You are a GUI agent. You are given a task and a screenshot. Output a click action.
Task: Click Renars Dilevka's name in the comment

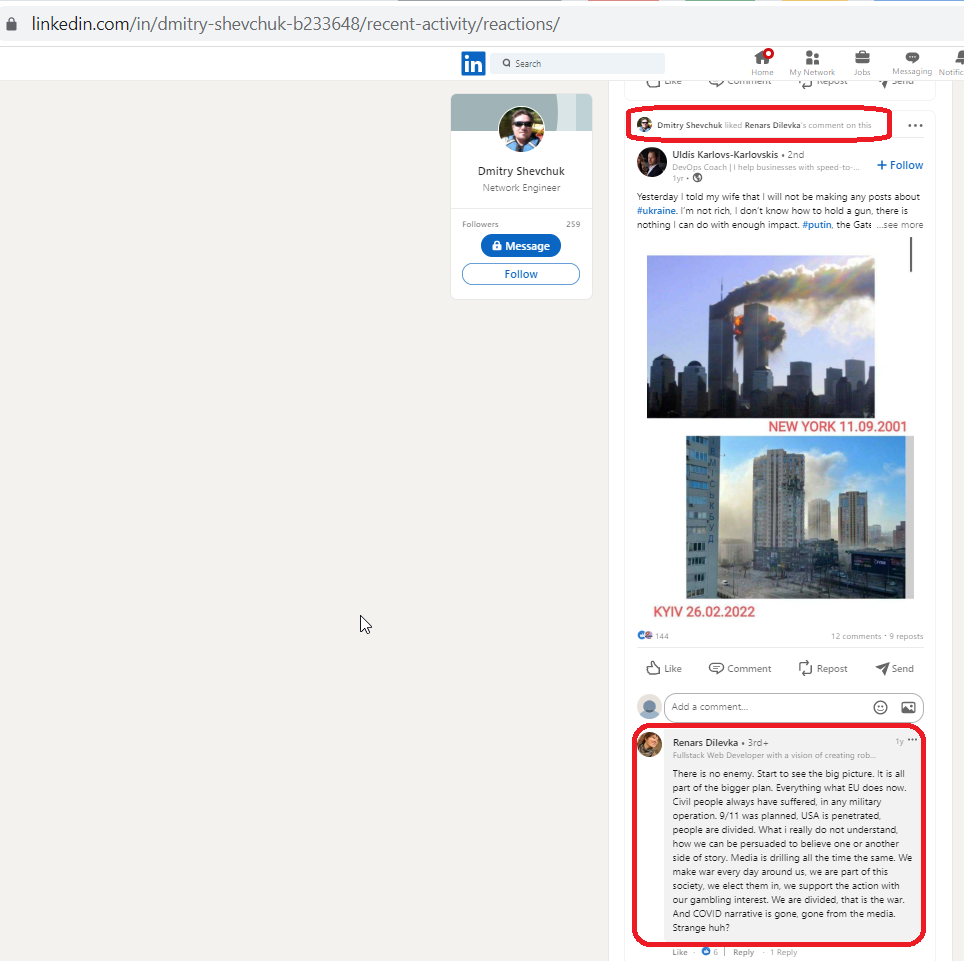pyautogui.click(x=705, y=743)
